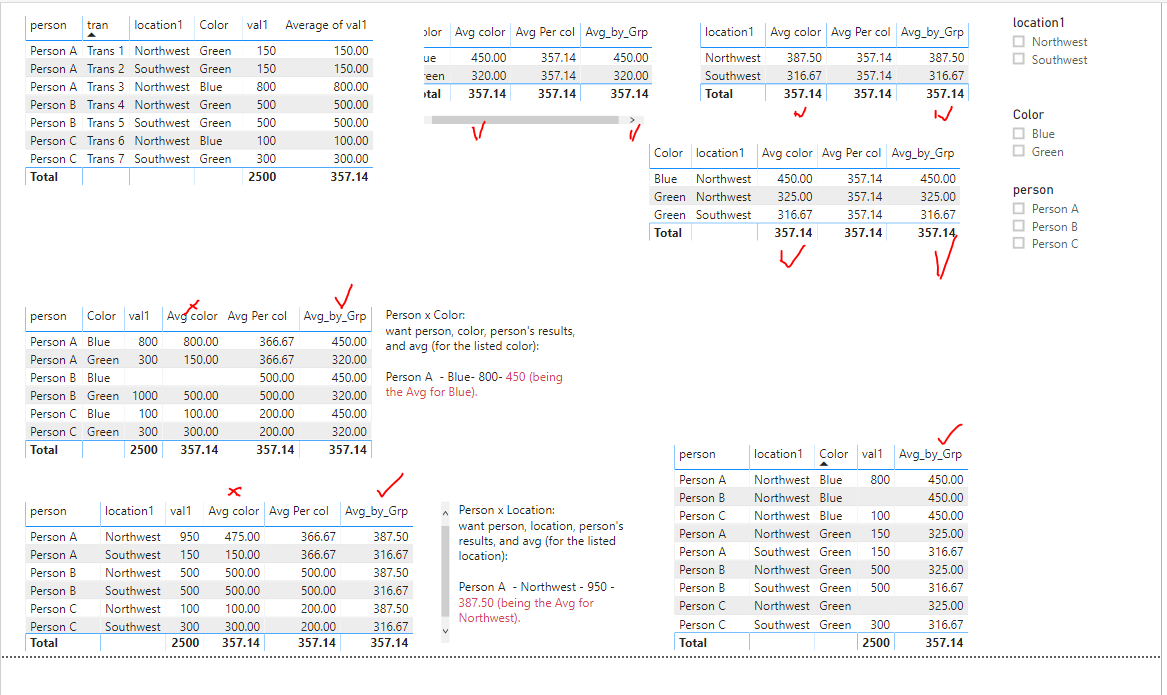Select the 'Person x Location:' text box heading

(x=506, y=510)
